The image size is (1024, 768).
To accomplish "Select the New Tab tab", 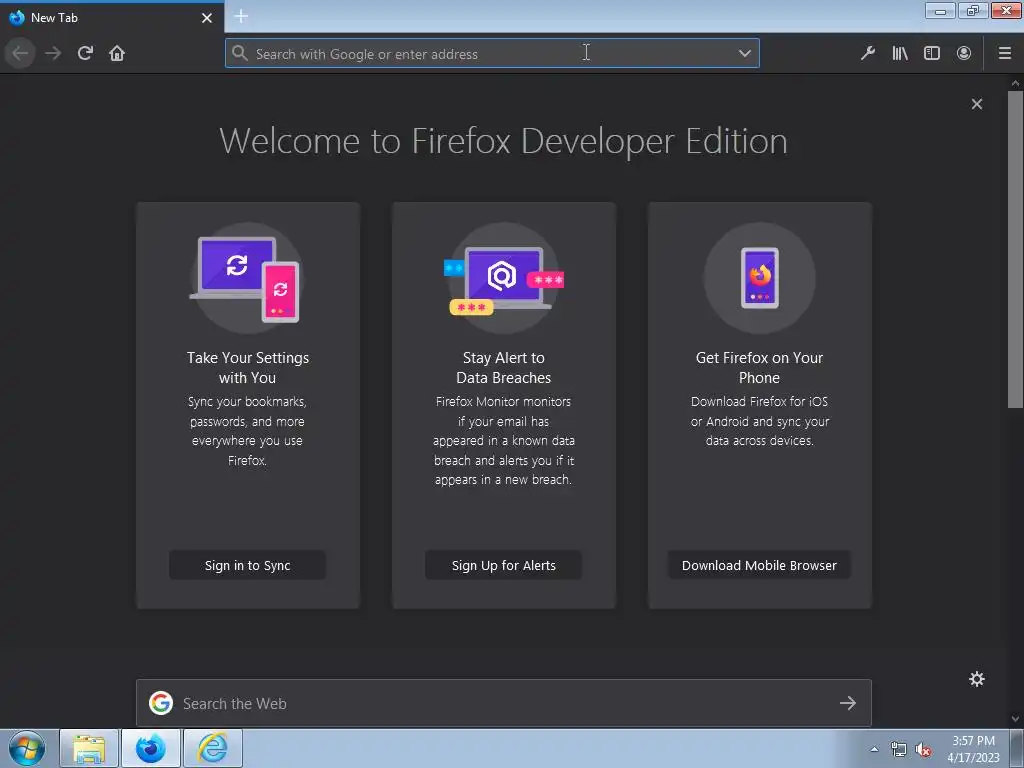I will click(x=112, y=18).
